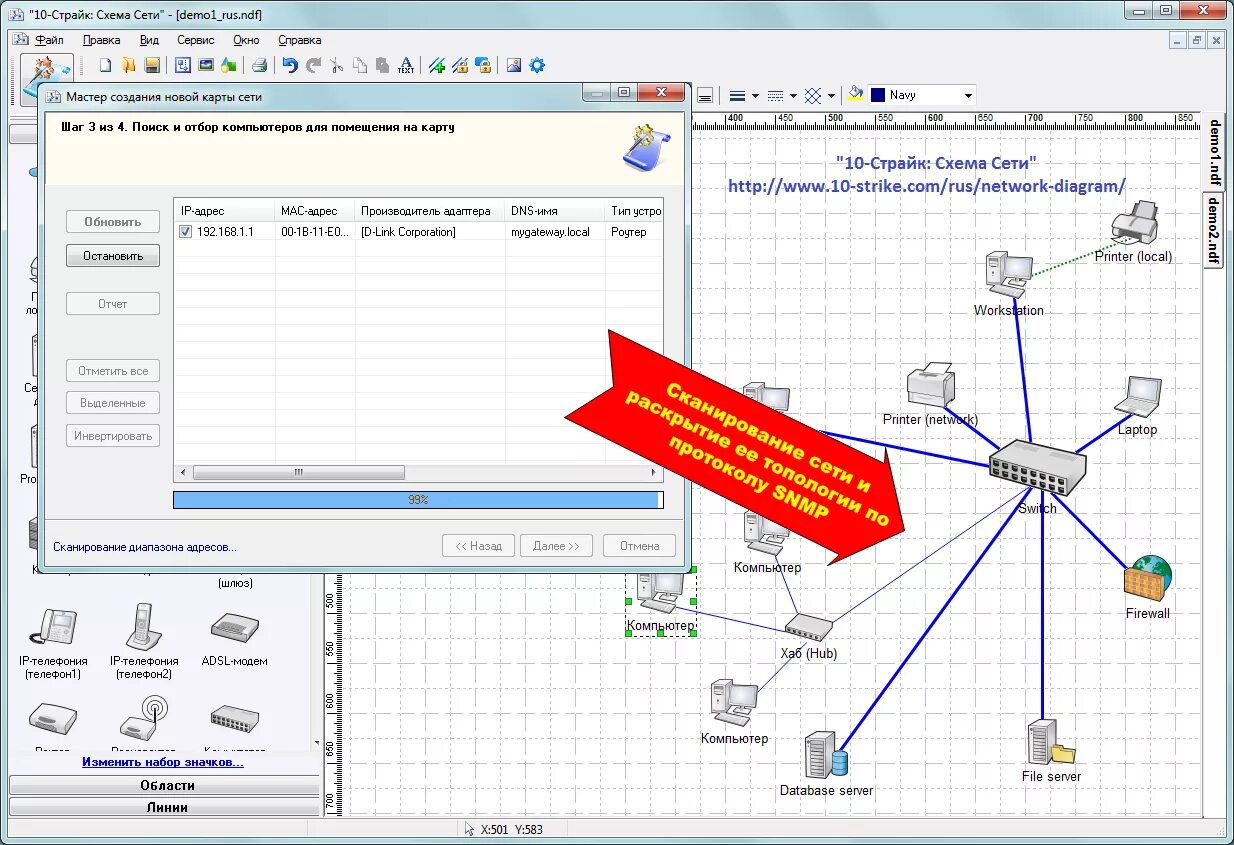
Task: Click the Save diagram toolbar icon
Action: pyautogui.click(x=152, y=66)
